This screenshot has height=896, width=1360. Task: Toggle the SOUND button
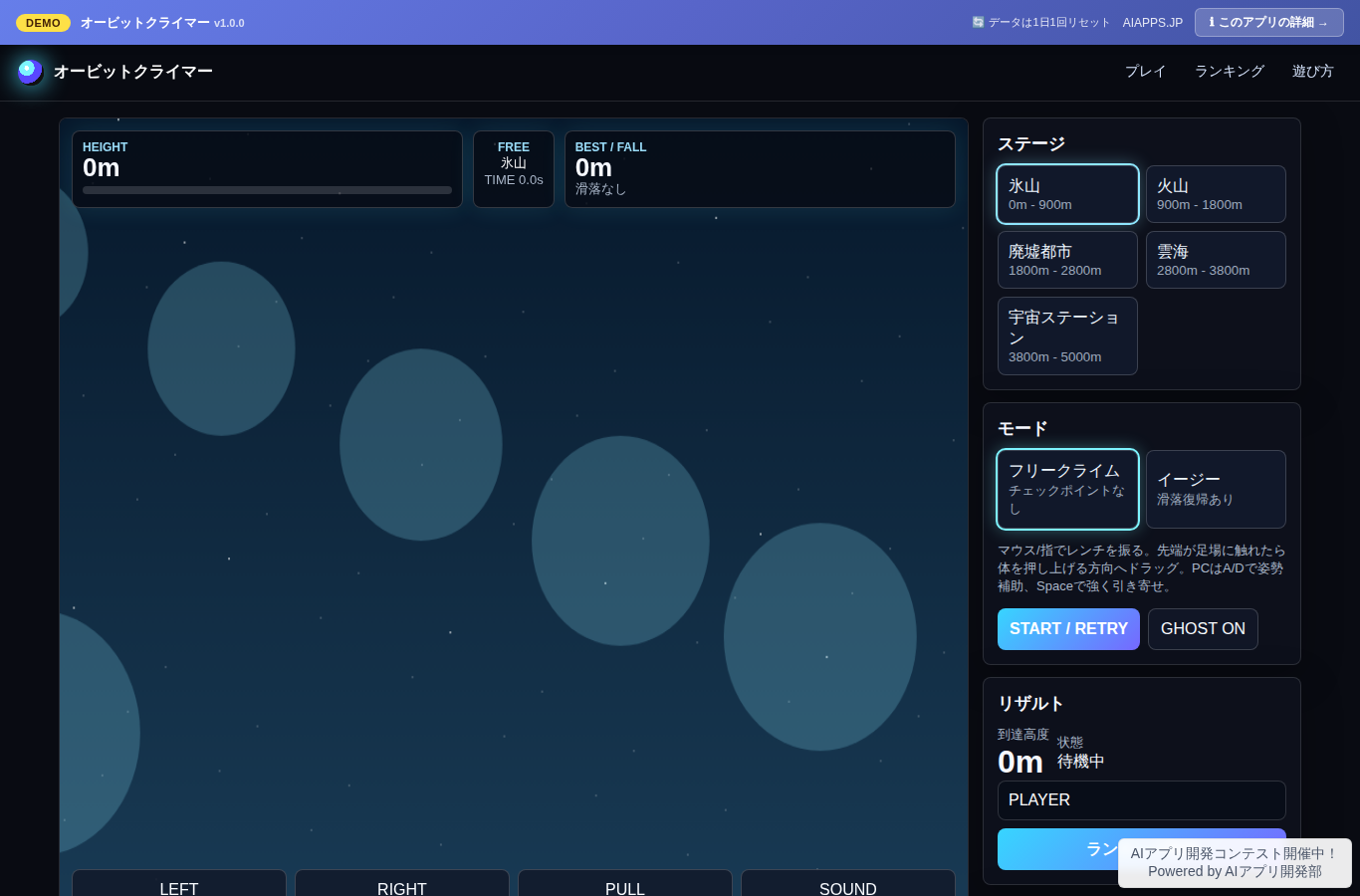point(848,883)
